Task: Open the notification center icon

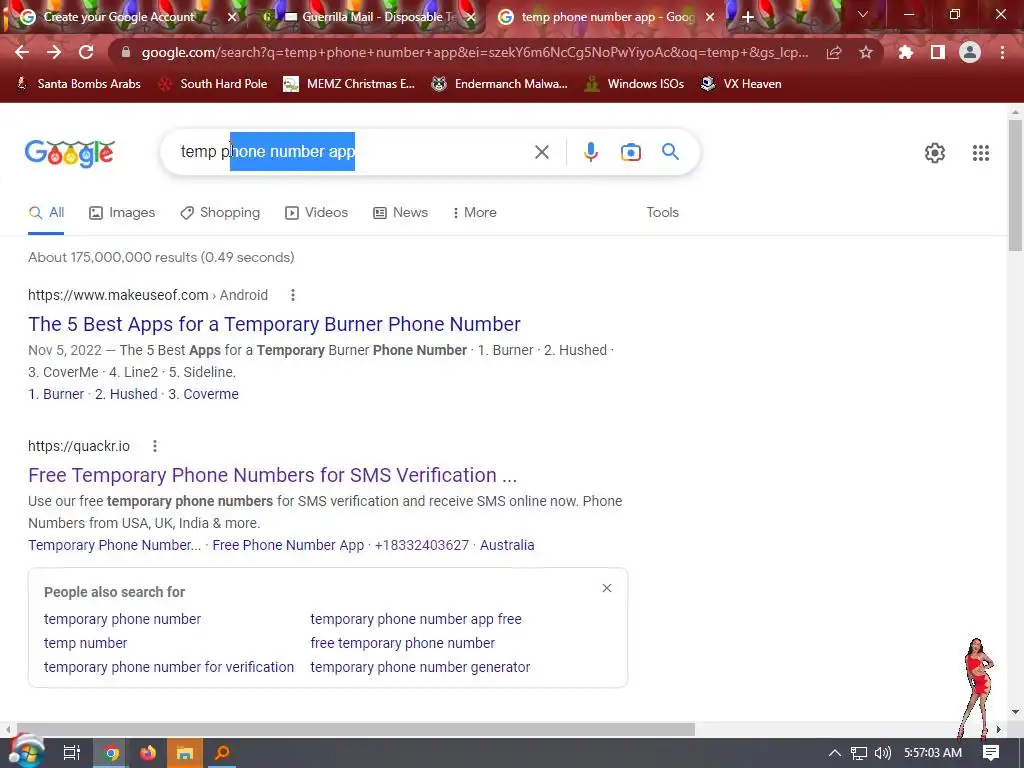Action: pyautogui.click(x=991, y=753)
